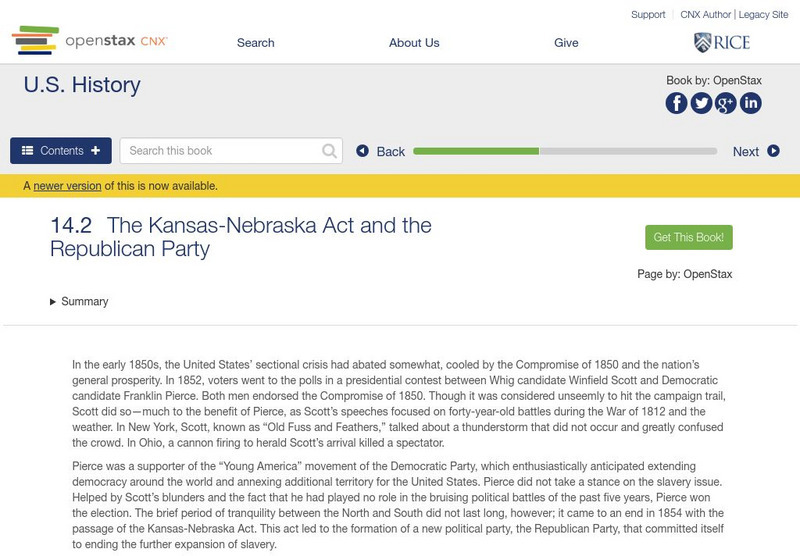Click the search magnifier icon
The image size is (800, 556).
pos(330,151)
